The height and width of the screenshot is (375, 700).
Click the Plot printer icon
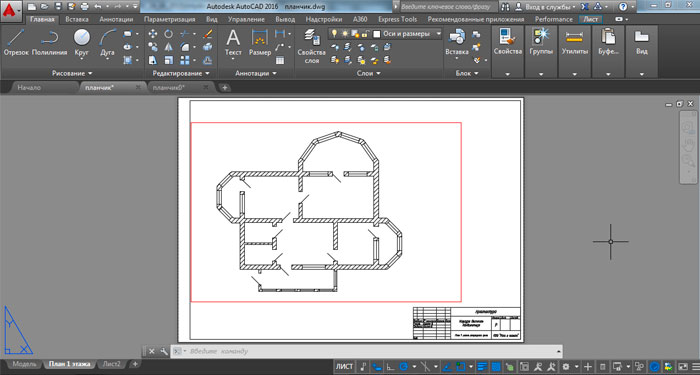(x=84, y=7)
